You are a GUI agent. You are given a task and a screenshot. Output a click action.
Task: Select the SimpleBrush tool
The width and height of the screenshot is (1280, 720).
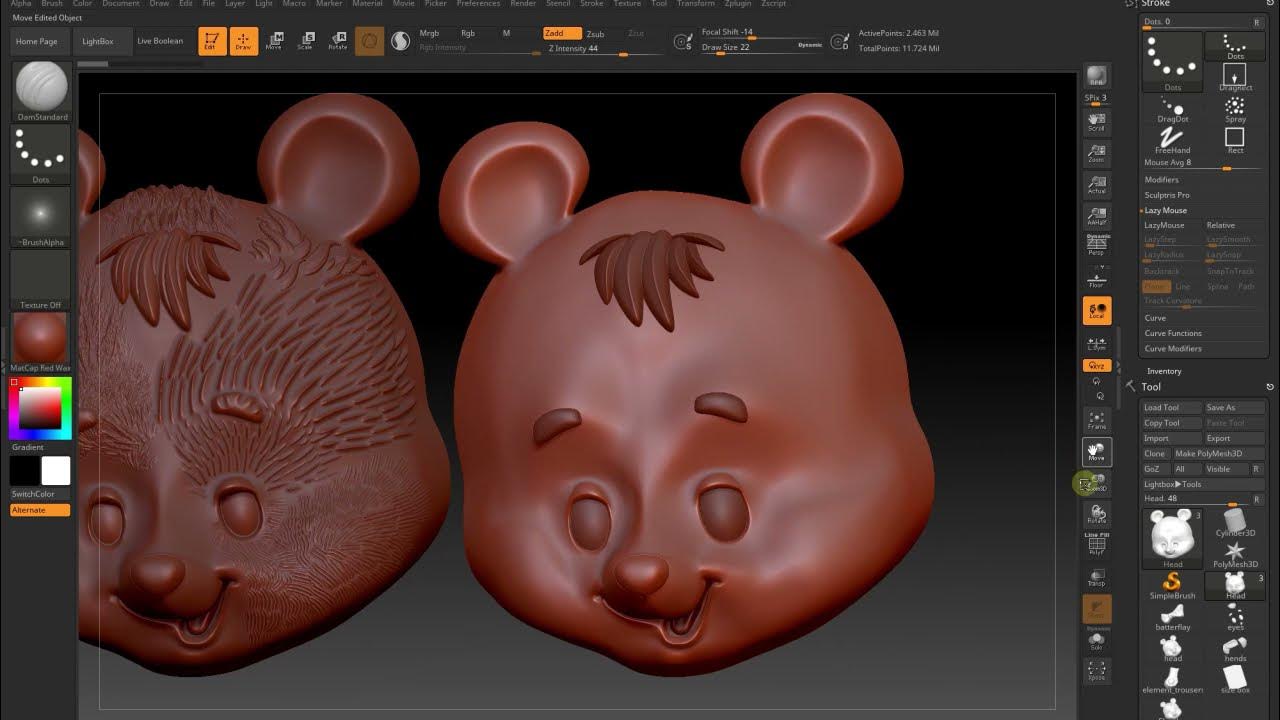tap(1173, 585)
